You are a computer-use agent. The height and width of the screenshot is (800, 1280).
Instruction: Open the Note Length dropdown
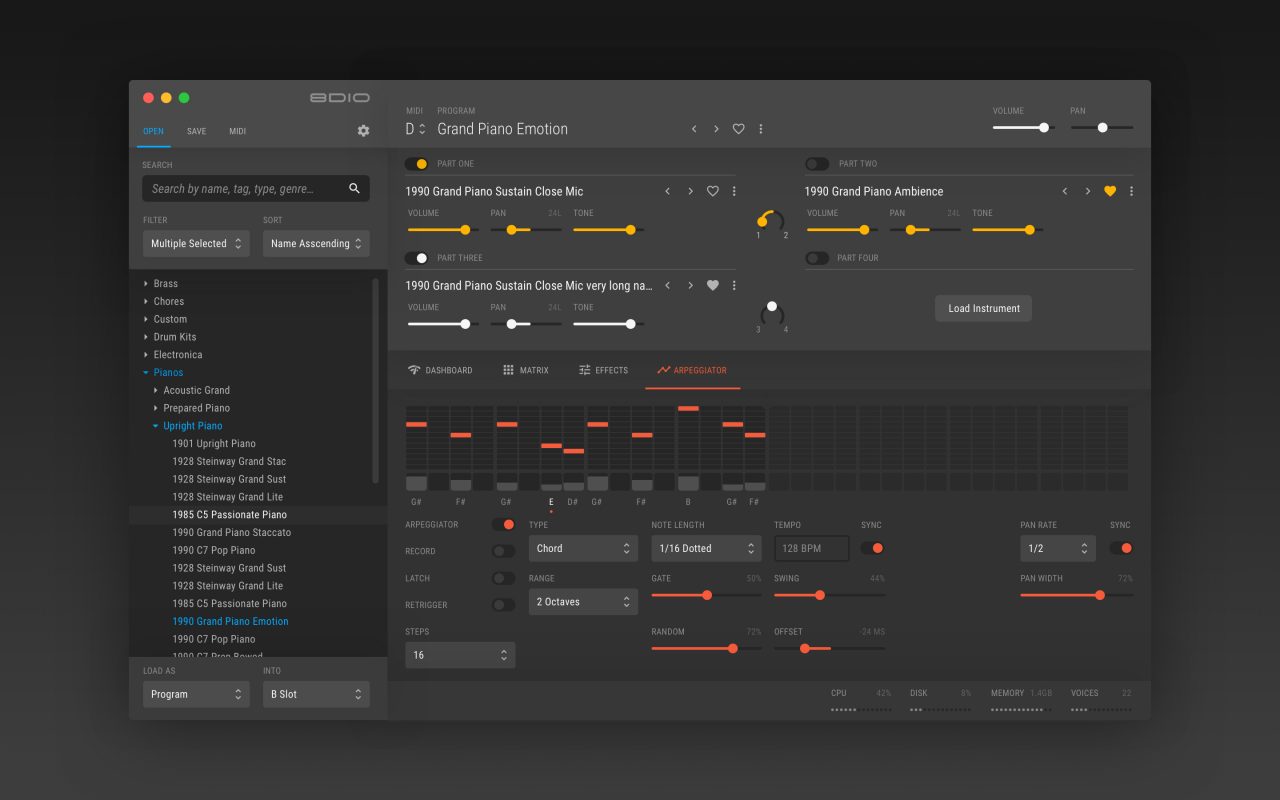coord(705,548)
